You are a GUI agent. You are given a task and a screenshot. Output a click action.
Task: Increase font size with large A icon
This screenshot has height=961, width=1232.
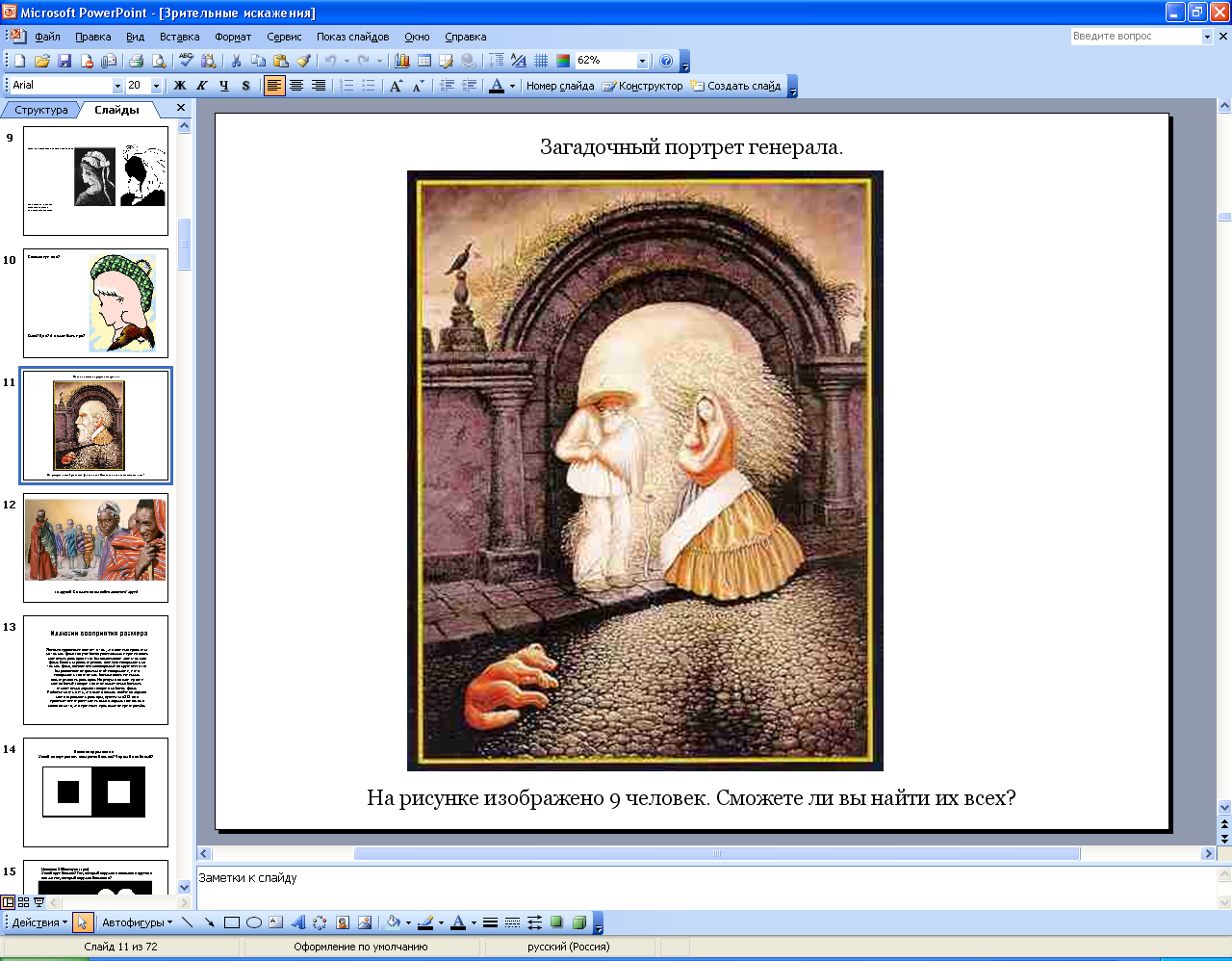tap(396, 86)
